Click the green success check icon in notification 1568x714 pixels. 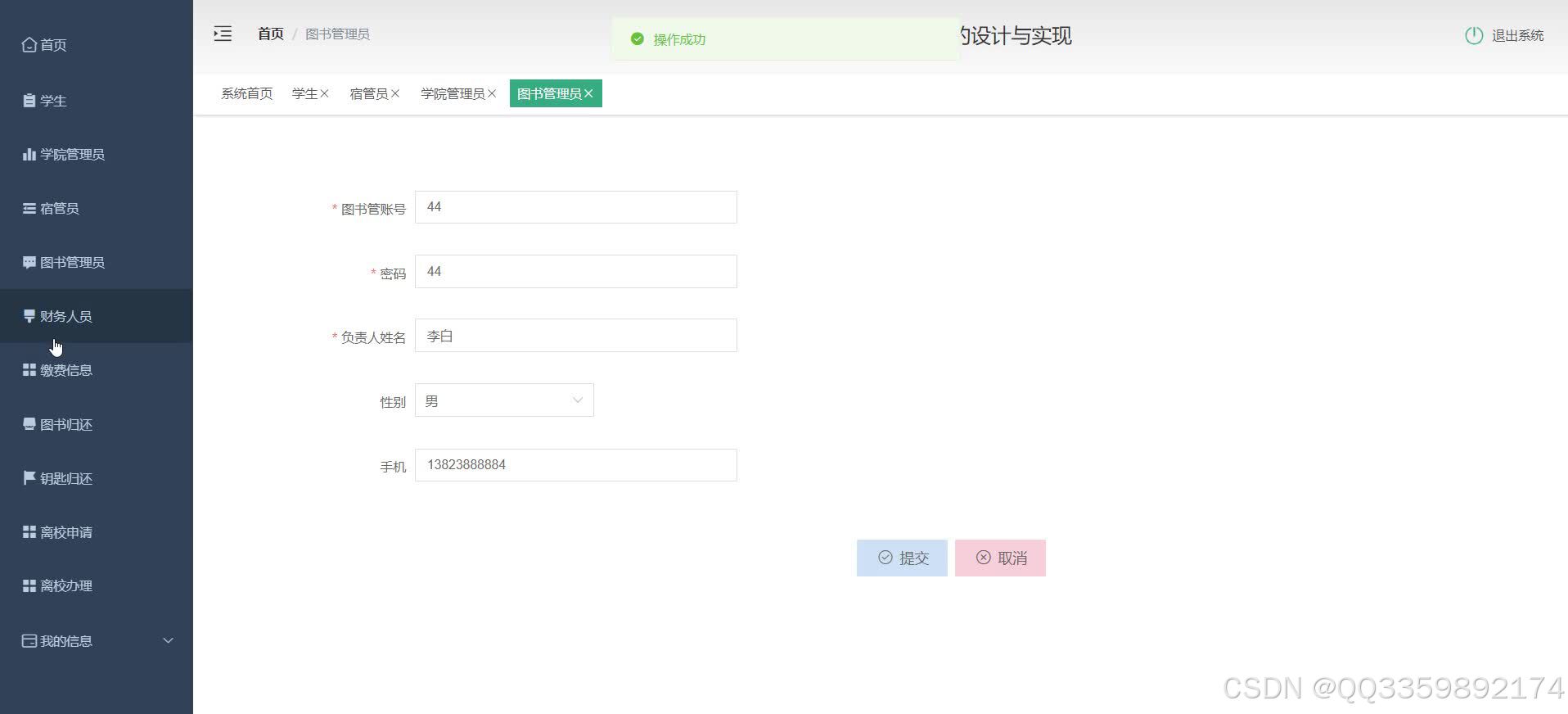pyautogui.click(x=638, y=38)
